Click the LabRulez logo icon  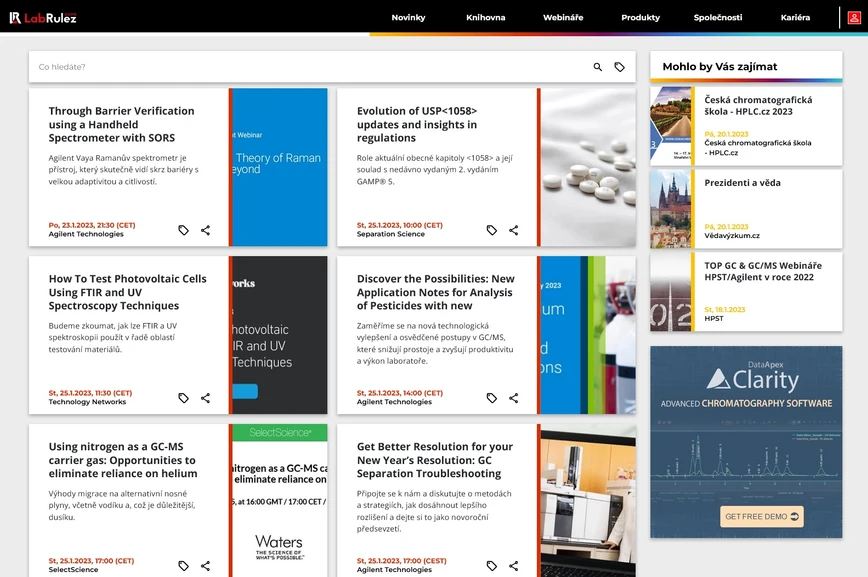click(17, 17)
